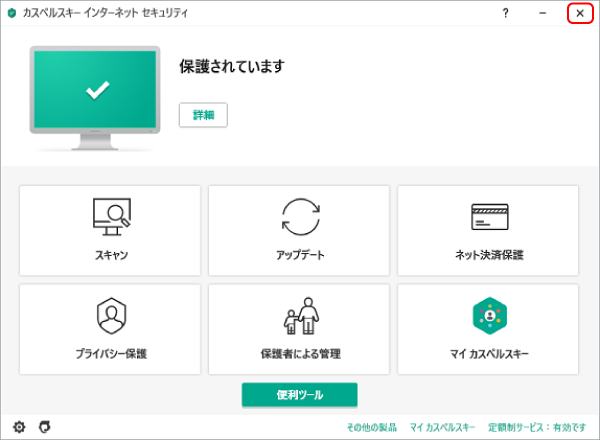
Task: Open settings via the gear icon
Action: (x=19, y=427)
